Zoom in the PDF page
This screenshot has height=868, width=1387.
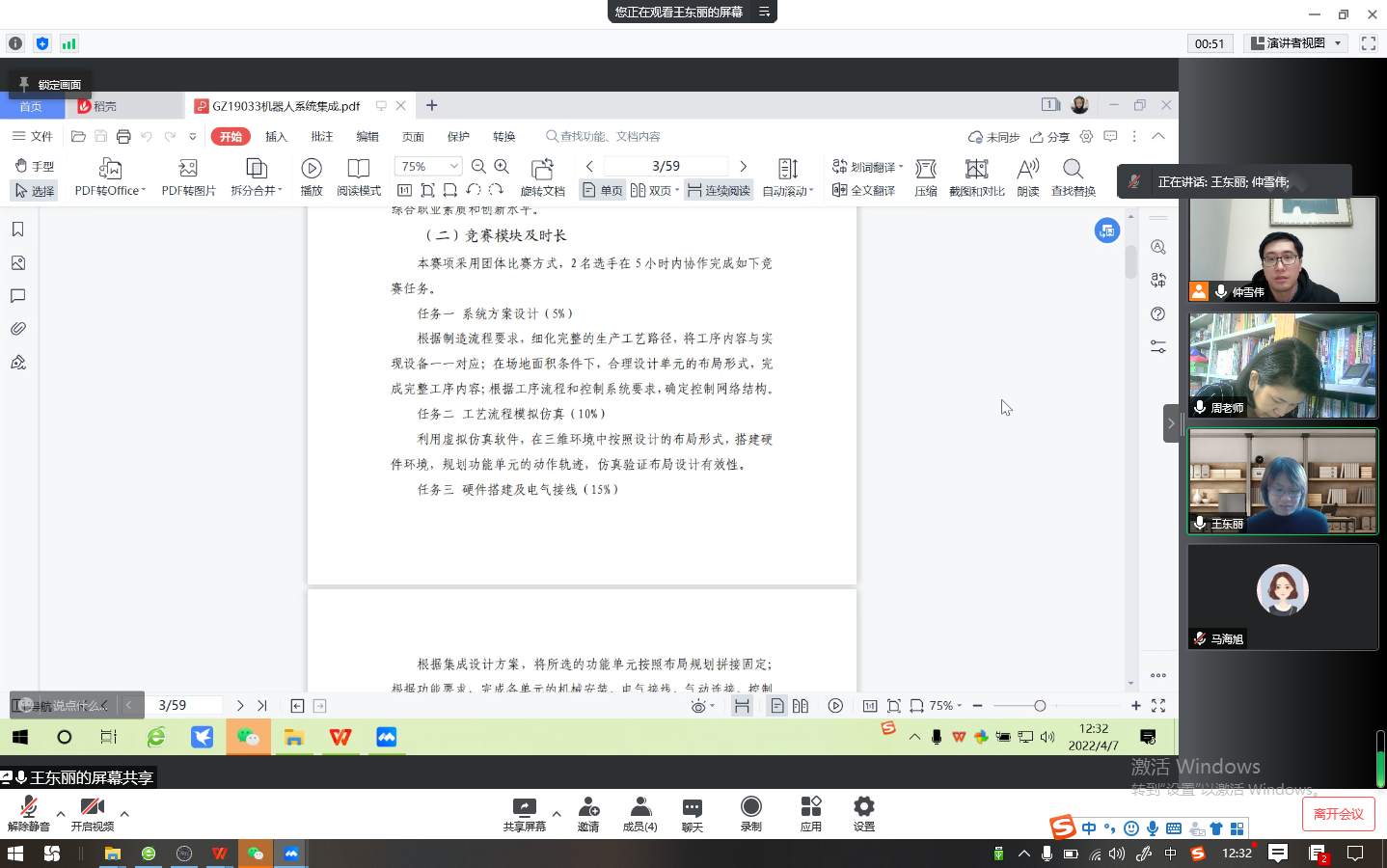tap(502, 166)
